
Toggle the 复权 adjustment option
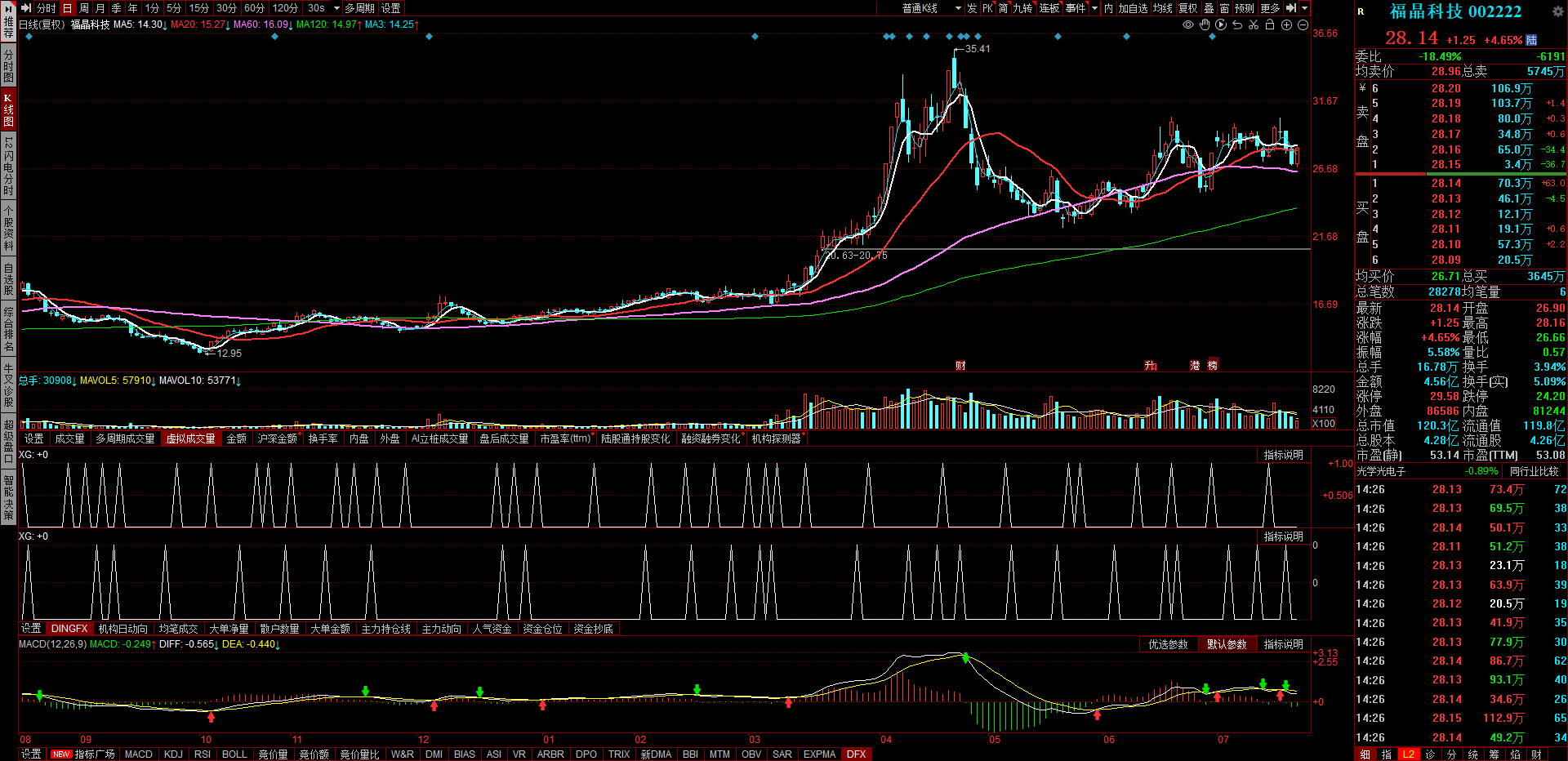pyautogui.click(x=1187, y=8)
